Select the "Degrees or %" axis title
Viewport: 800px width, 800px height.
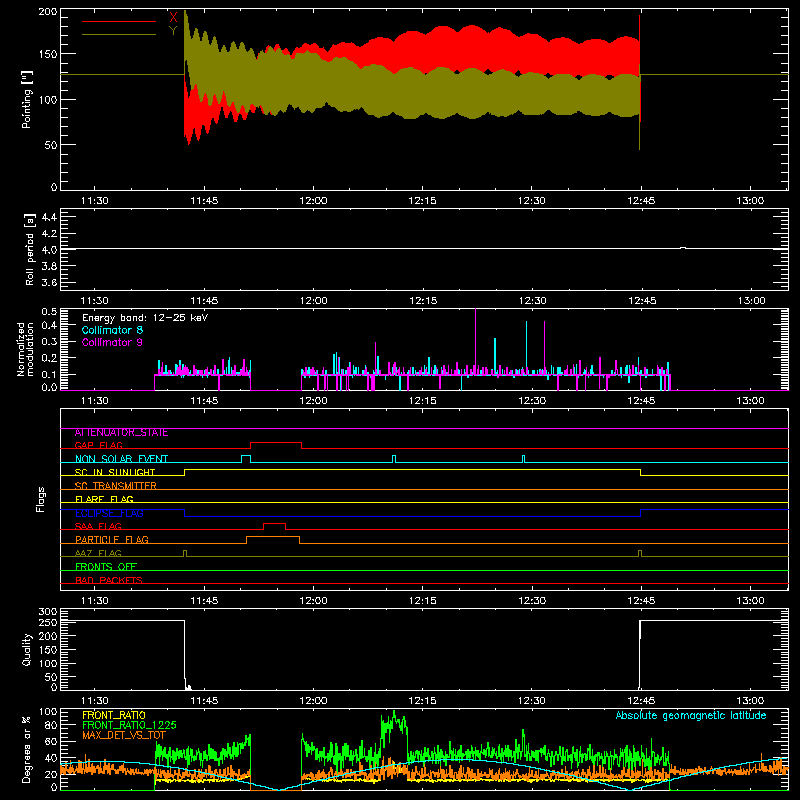(27, 749)
